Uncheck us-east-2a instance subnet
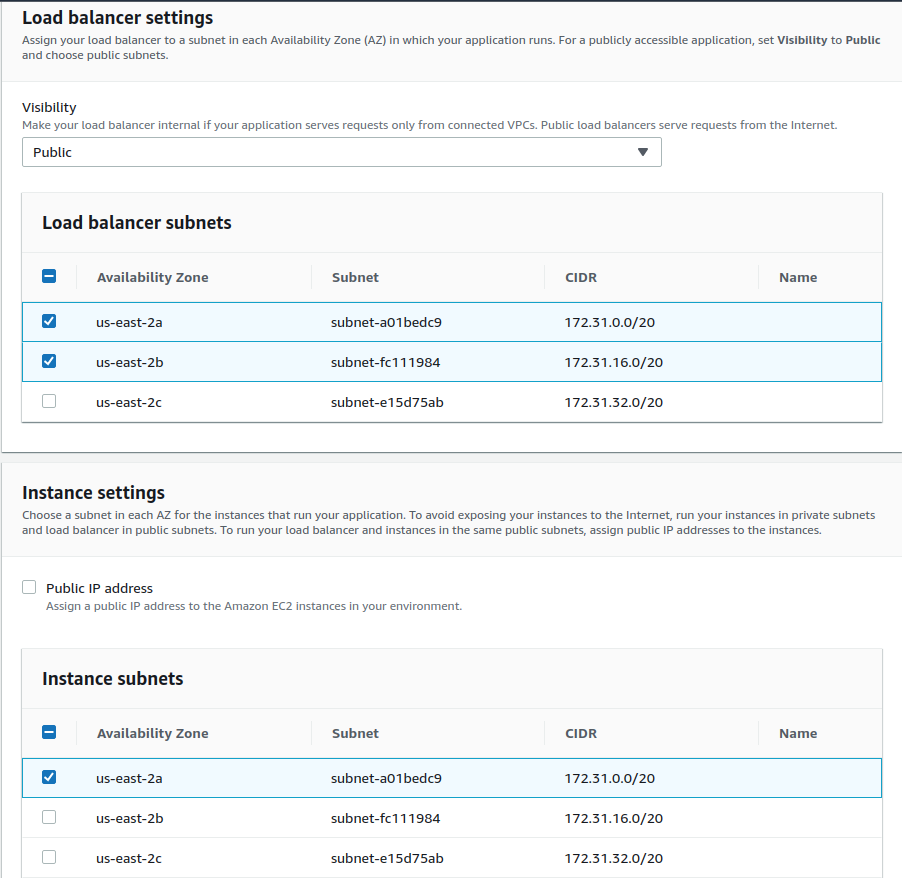Viewport: 902px width, 878px height. tap(48, 777)
